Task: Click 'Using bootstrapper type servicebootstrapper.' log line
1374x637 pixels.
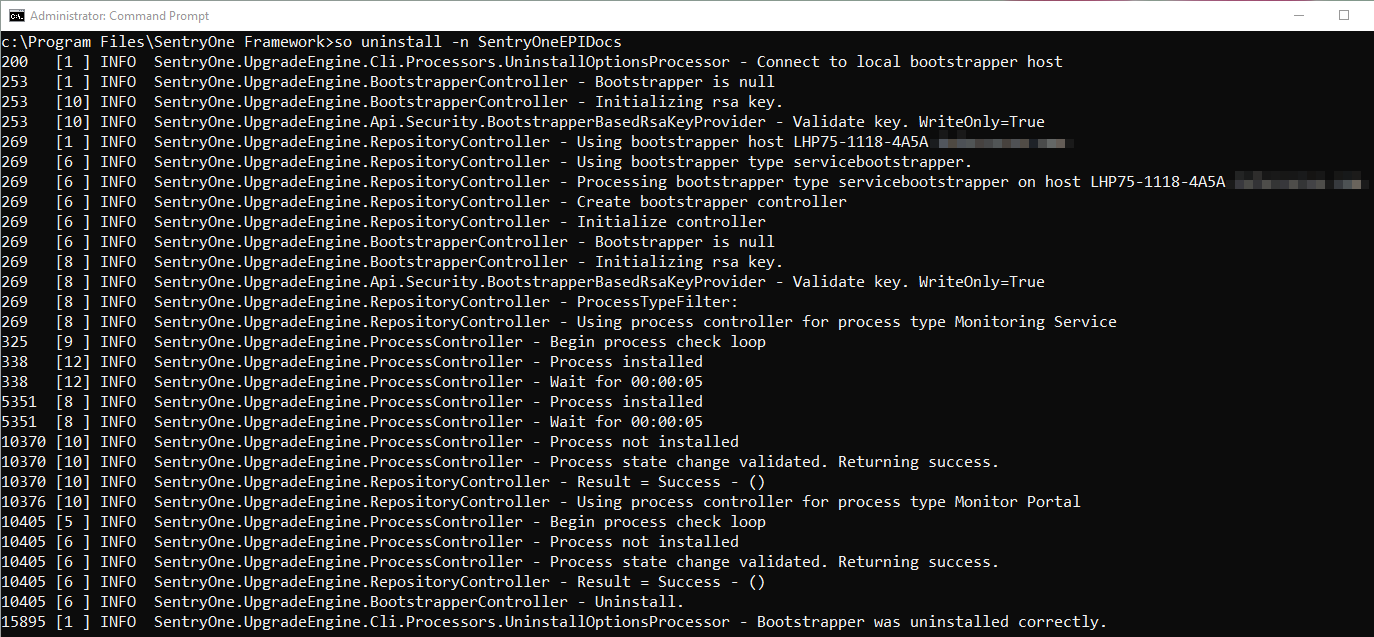Action: point(774,162)
